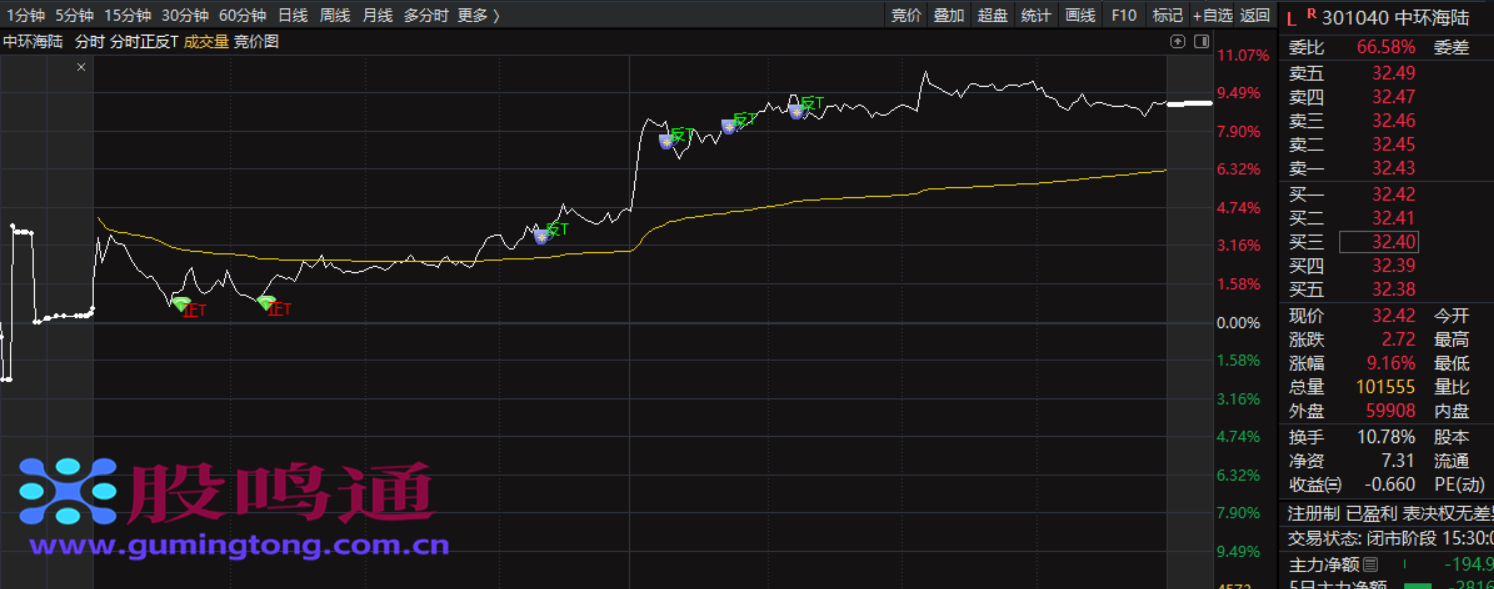Click the last 反T sell marker near 9.49%
Image resolution: width=1494 pixels, height=589 pixels.
pyautogui.click(x=796, y=110)
